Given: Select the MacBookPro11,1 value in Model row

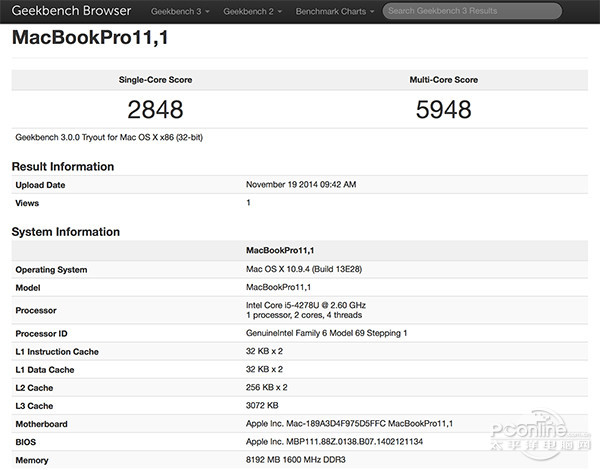Looking at the screenshot, I should [x=279, y=287].
